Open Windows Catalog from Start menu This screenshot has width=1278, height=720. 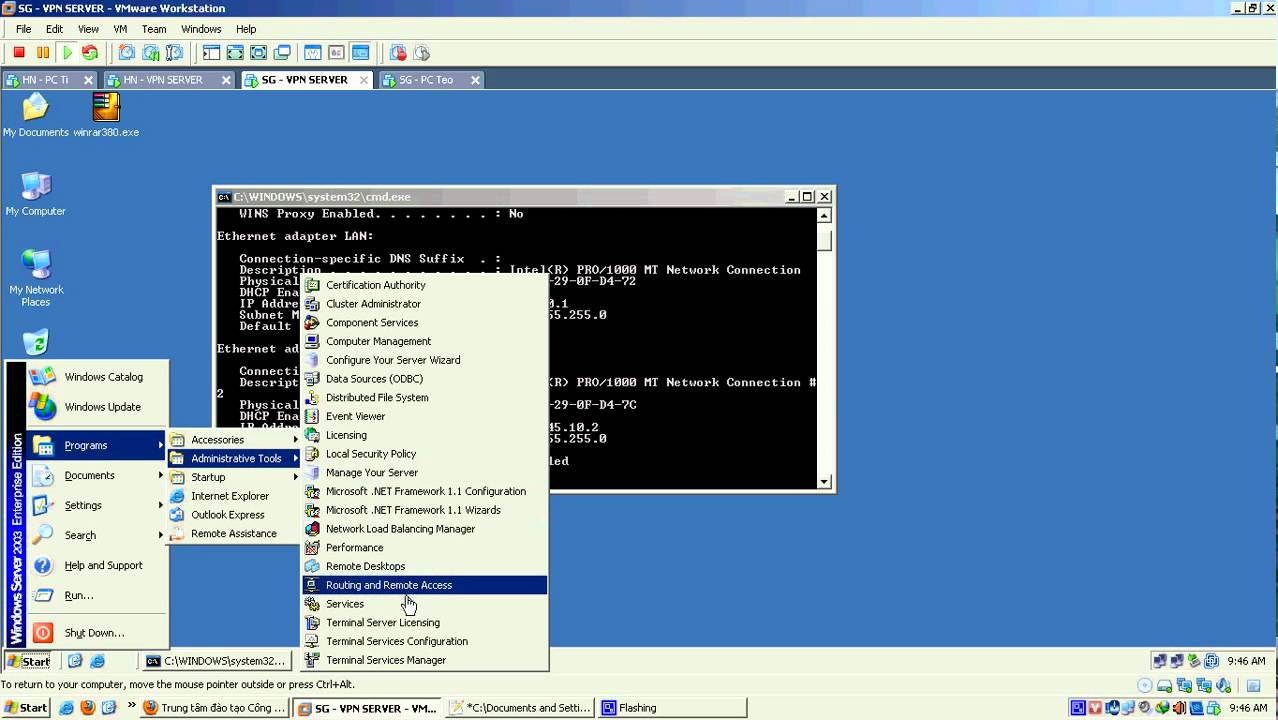tap(97, 377)
